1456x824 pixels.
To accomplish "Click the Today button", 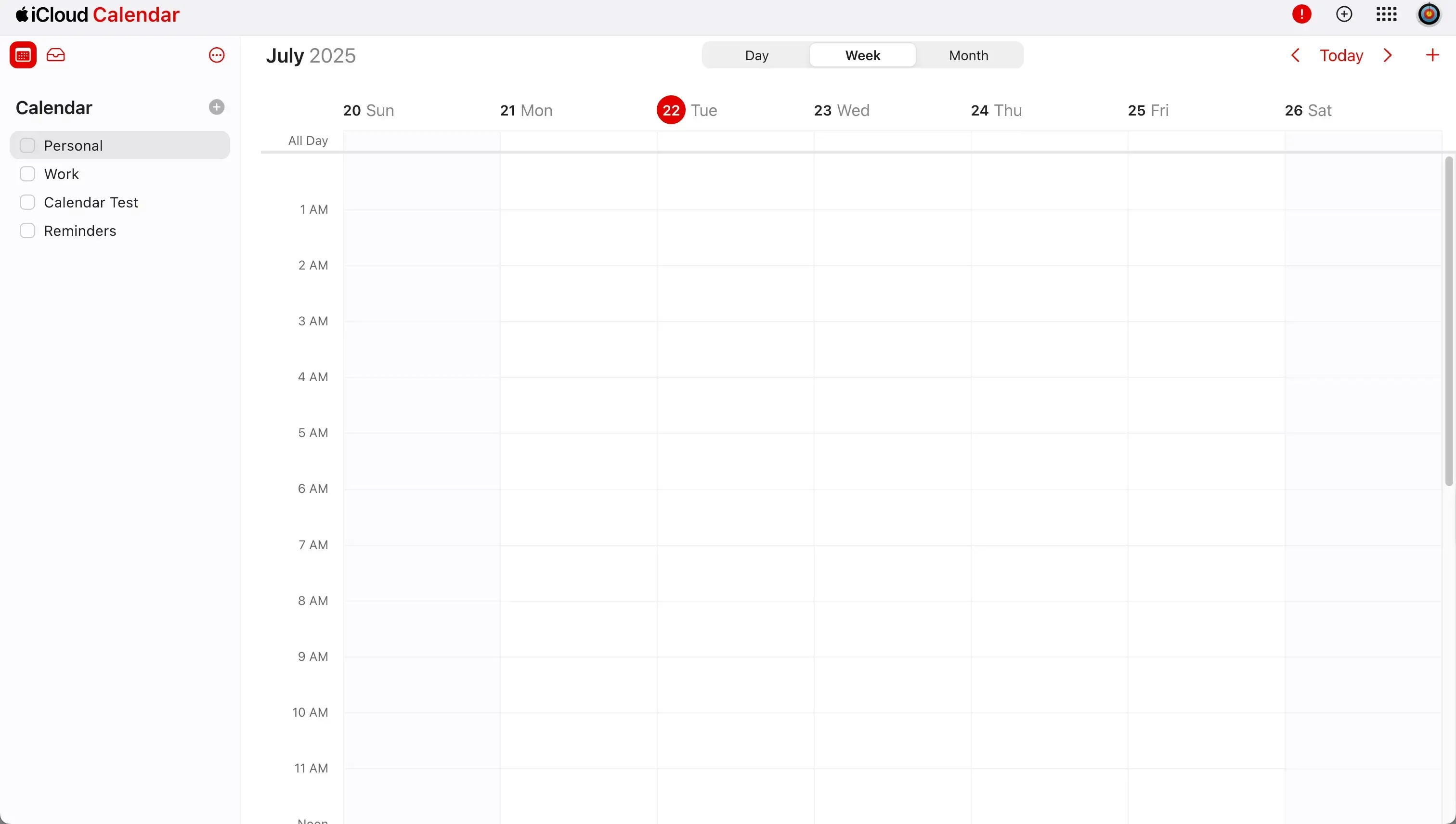I will point(1342,55).
